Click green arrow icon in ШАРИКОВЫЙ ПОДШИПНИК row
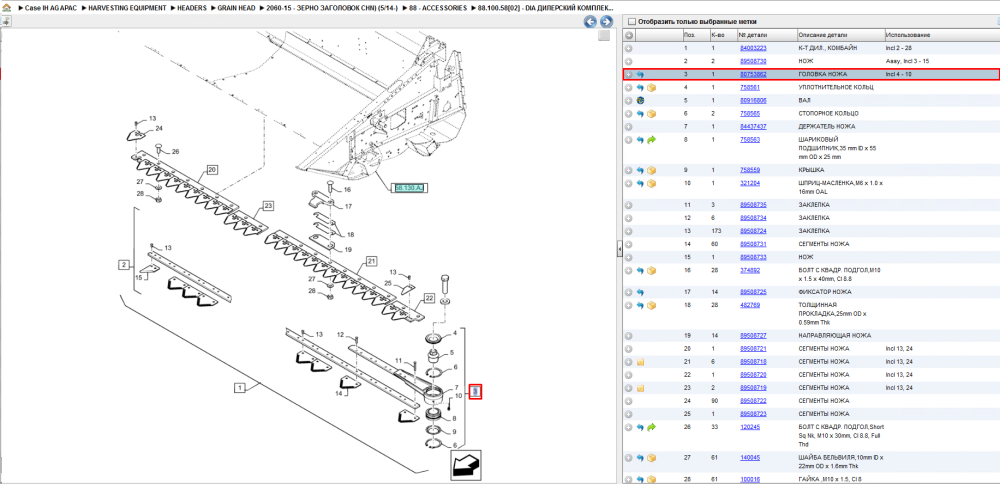This screenshot has height=484, width=1000. (x=652, y=140)
